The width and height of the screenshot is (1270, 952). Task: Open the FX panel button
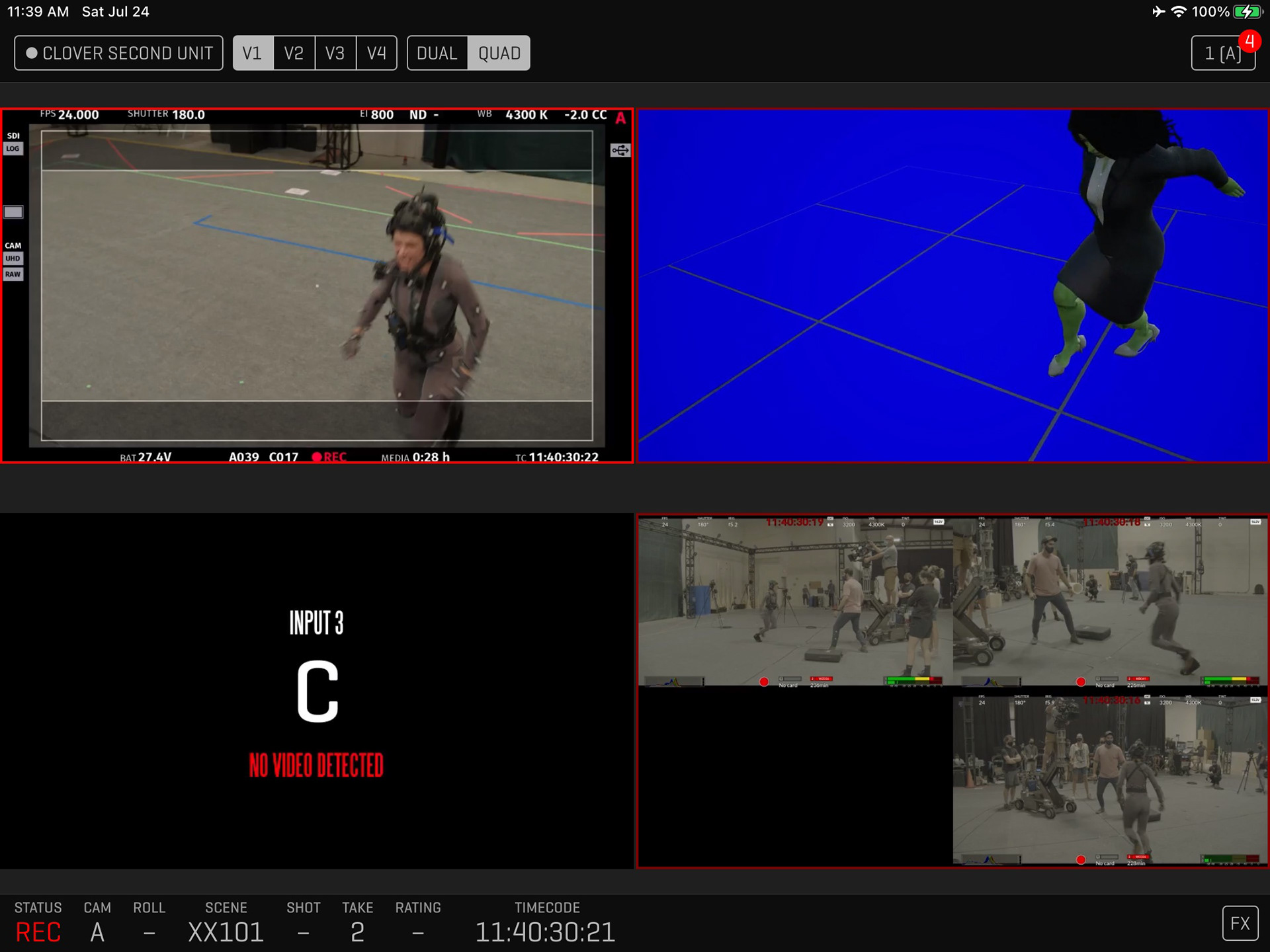[x=1240, y=923]
